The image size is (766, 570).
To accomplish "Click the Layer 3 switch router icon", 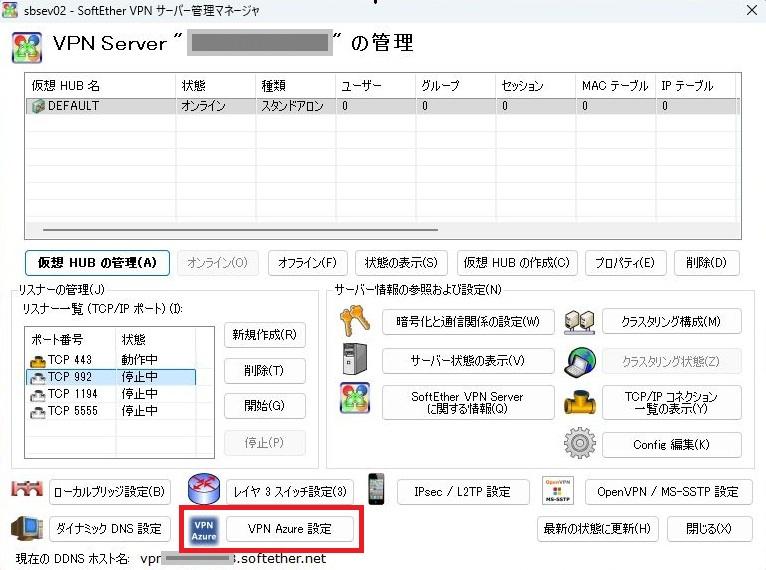I will click(x=204, y=489).
